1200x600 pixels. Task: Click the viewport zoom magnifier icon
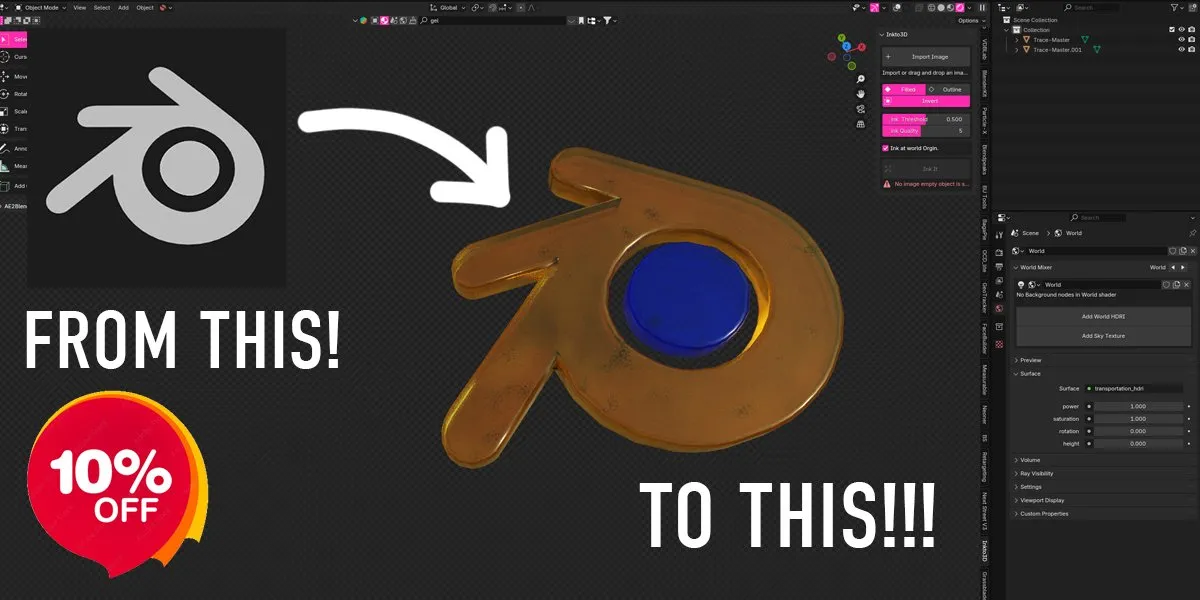coord(861,79)
